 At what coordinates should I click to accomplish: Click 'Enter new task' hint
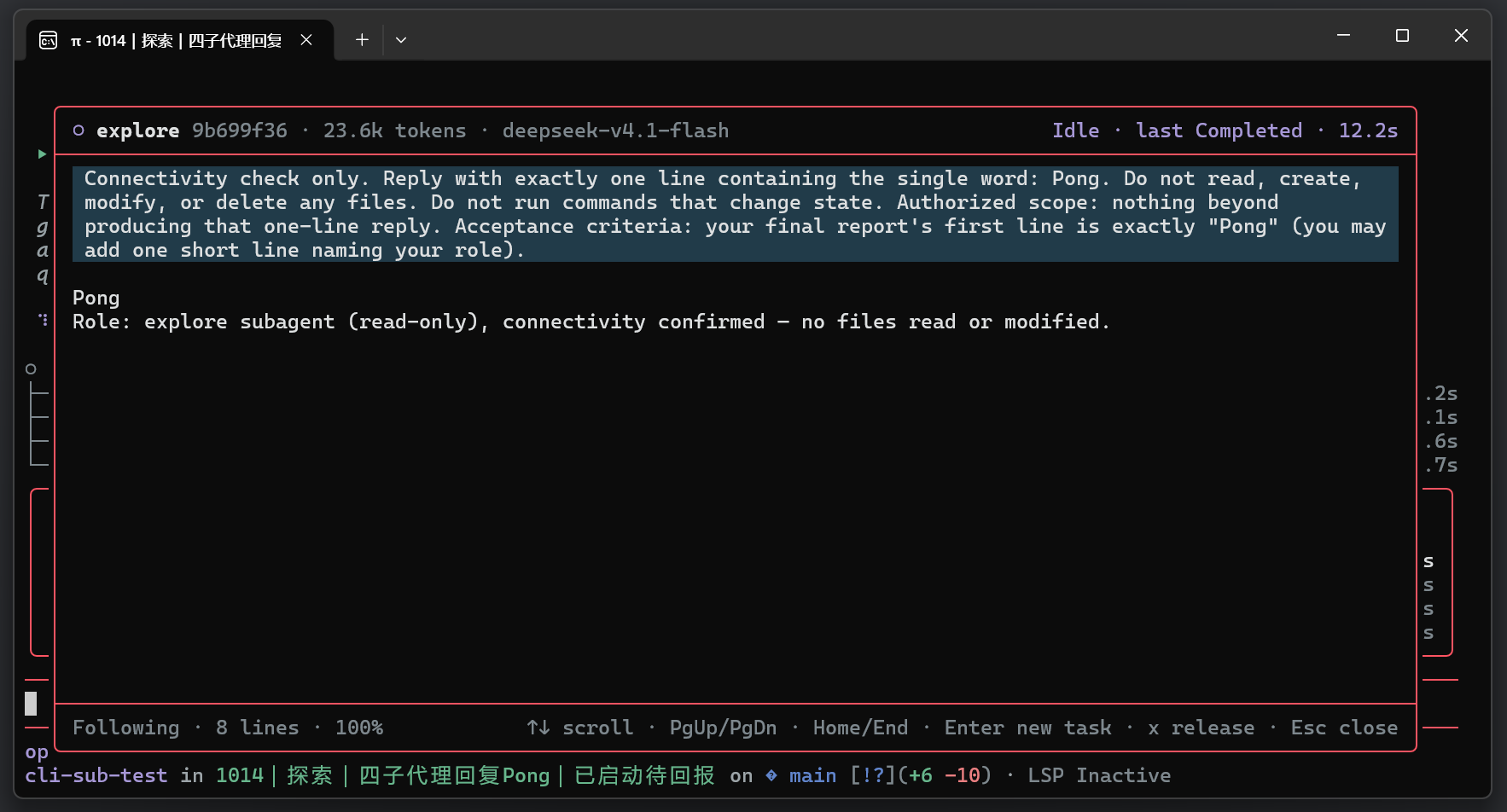(1028, 728)
